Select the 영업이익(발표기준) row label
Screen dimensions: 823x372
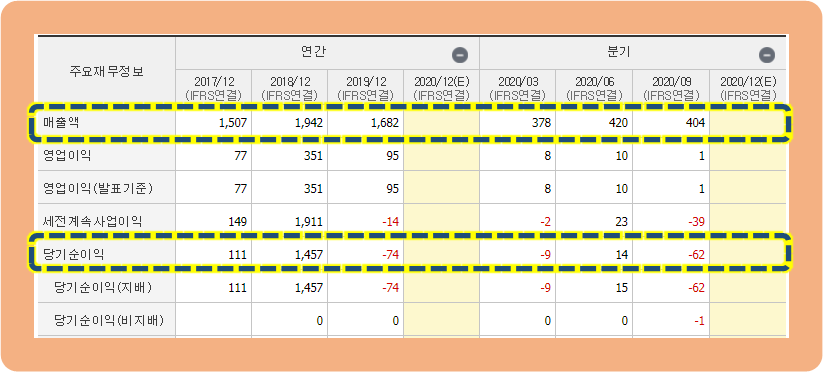[x=98, y=188]
